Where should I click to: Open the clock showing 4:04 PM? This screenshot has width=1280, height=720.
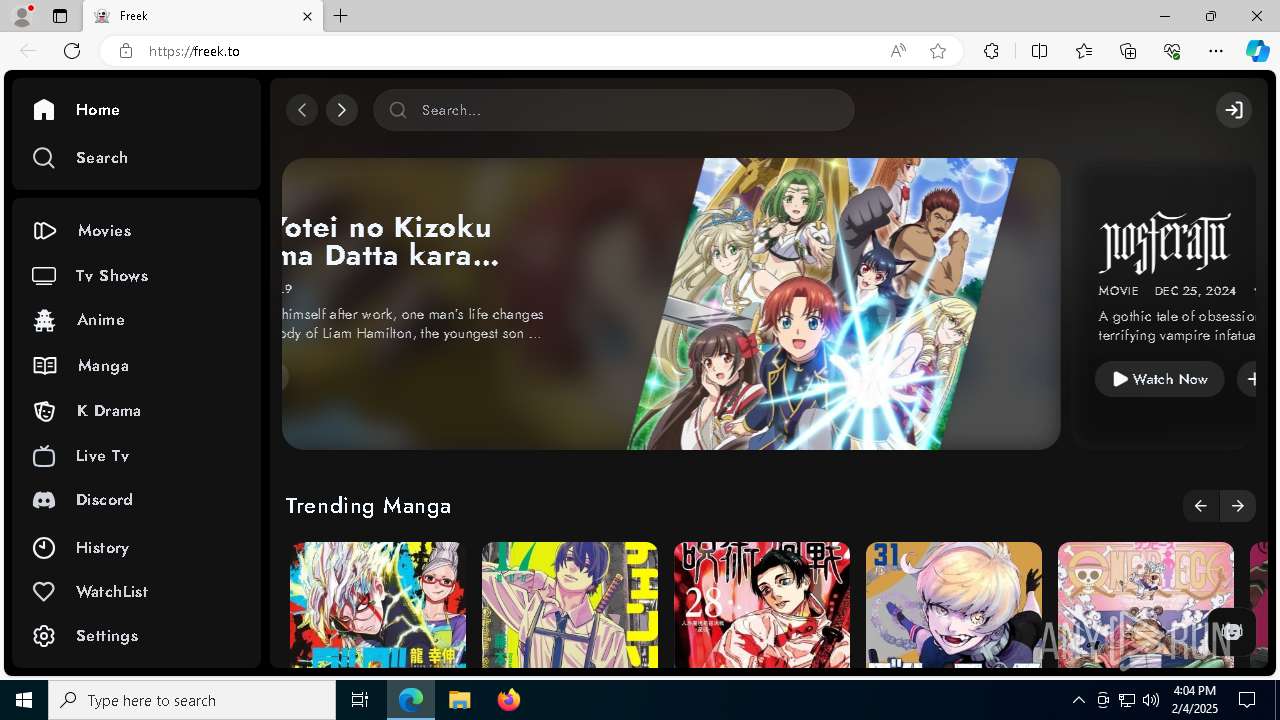pos(1194,700)
